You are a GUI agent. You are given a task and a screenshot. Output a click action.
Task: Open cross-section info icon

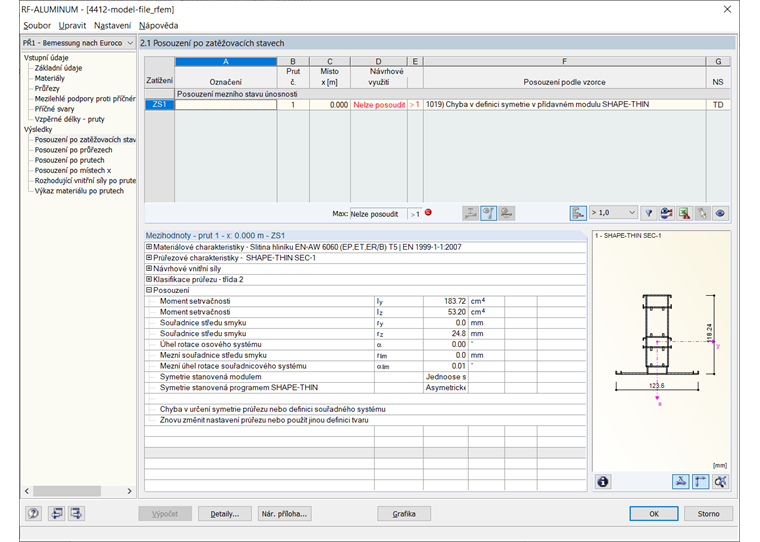[603, 481]
